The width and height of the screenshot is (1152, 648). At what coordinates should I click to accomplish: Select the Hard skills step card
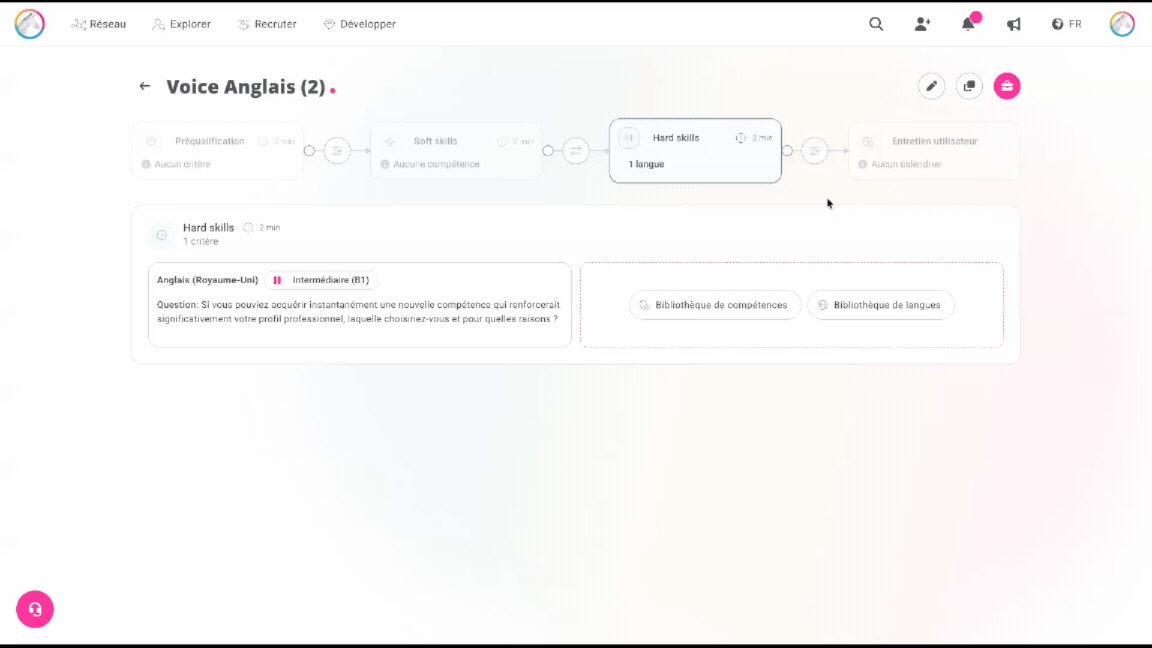695,151
